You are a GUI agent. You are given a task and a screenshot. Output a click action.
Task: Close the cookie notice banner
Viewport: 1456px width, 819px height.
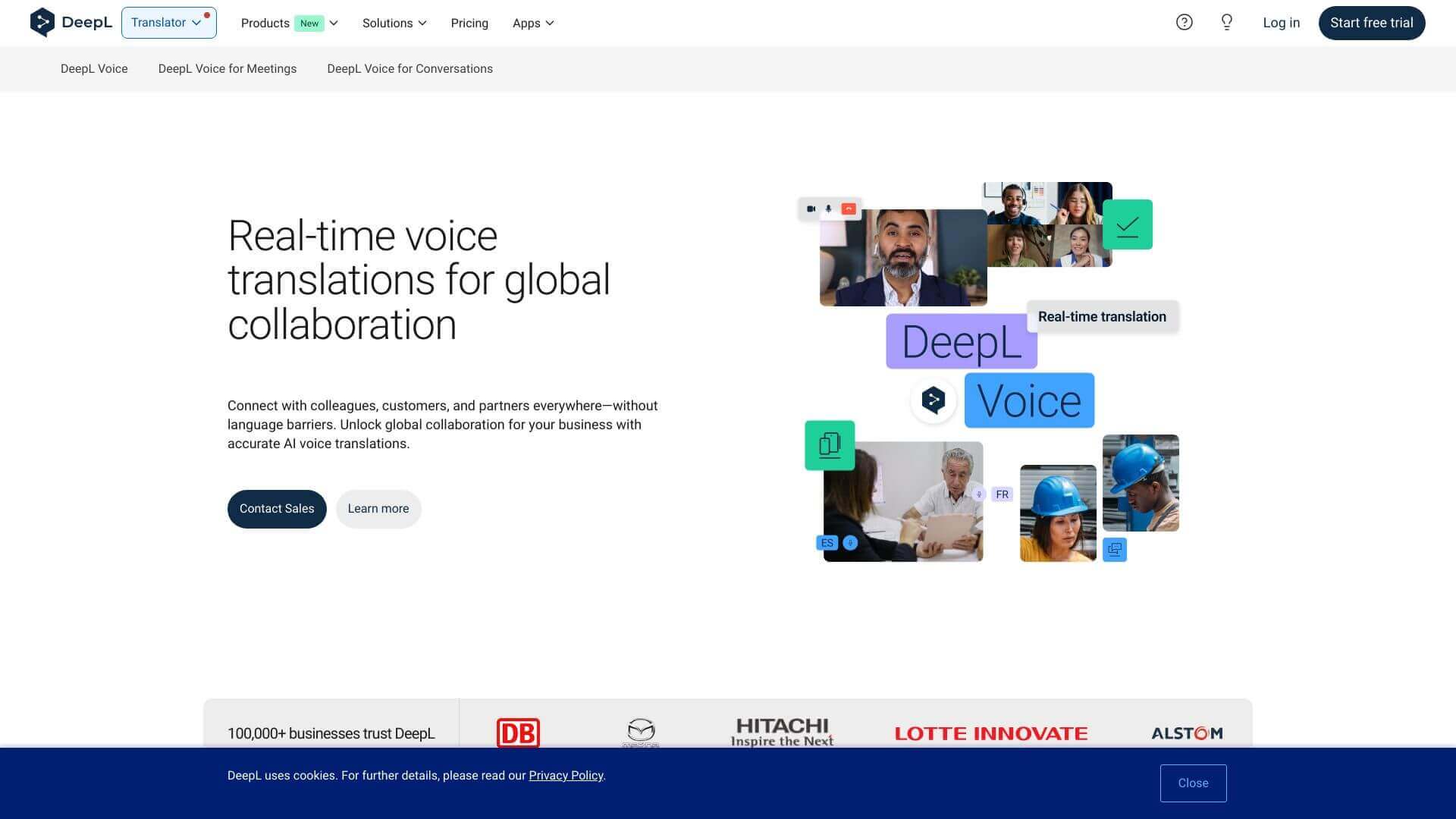pyautogui.click(x=1193, y=783)
